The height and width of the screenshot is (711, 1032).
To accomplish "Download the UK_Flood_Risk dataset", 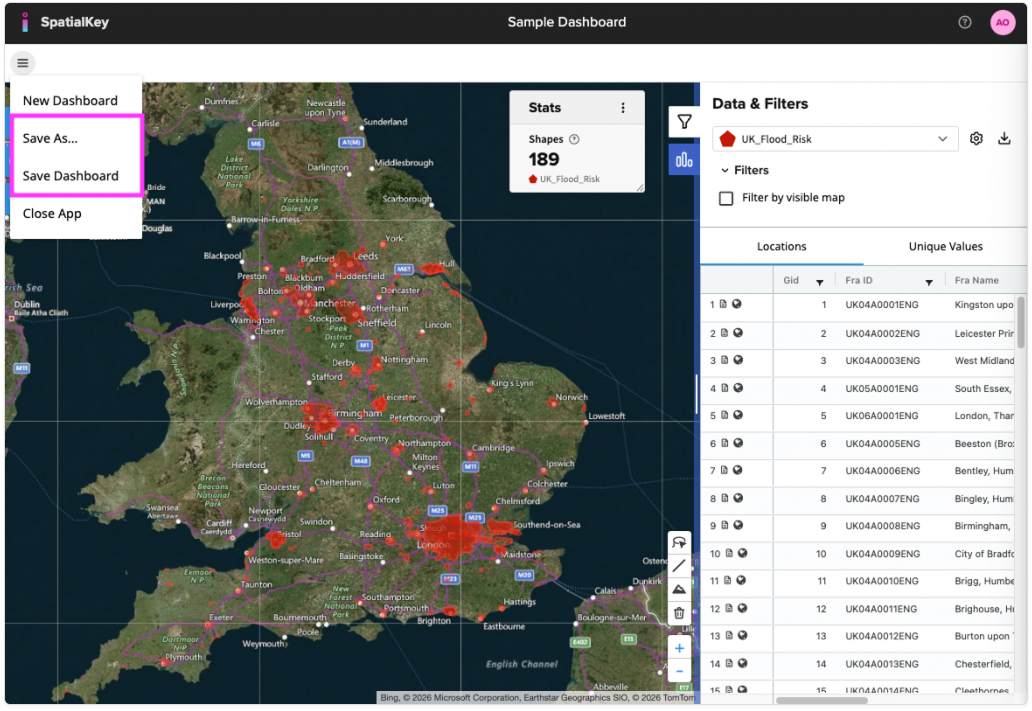I will [x=1005, y=138].
